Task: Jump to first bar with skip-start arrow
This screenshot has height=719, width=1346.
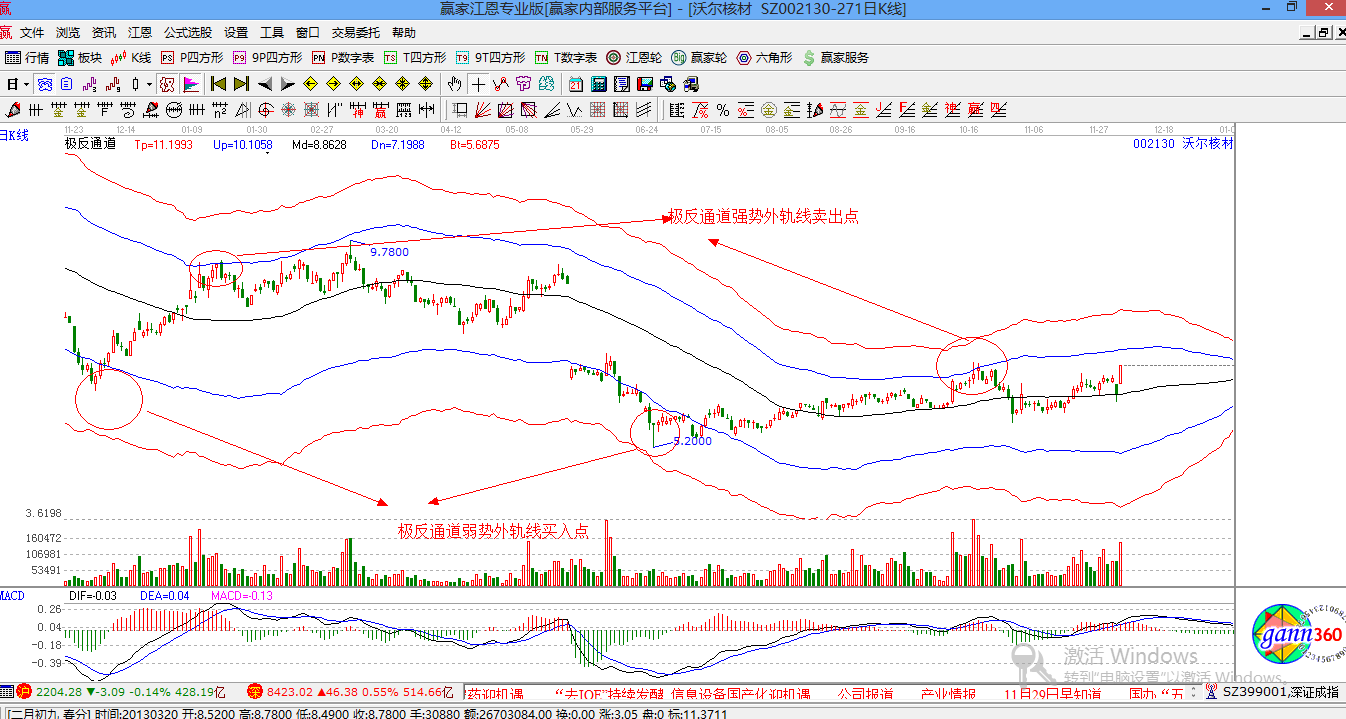Action: 218,84
